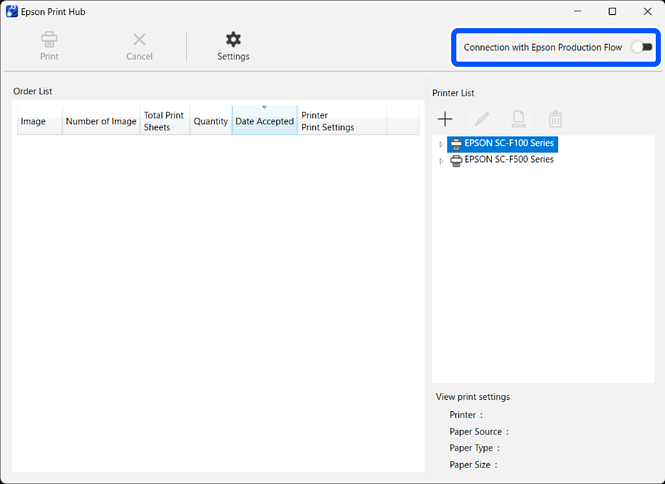Viewport: 665px width, 484px height.
Task: Click the pencil edit printer icon
Action: [x=482, y=119]
